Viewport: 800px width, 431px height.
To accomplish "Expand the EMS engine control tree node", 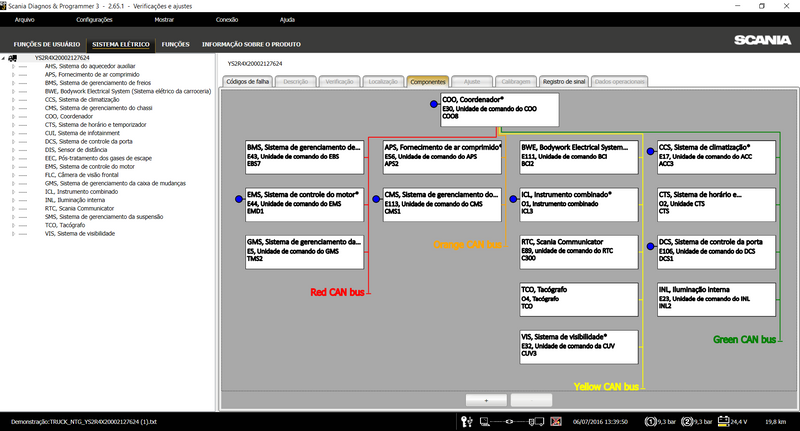I will 13,167.
